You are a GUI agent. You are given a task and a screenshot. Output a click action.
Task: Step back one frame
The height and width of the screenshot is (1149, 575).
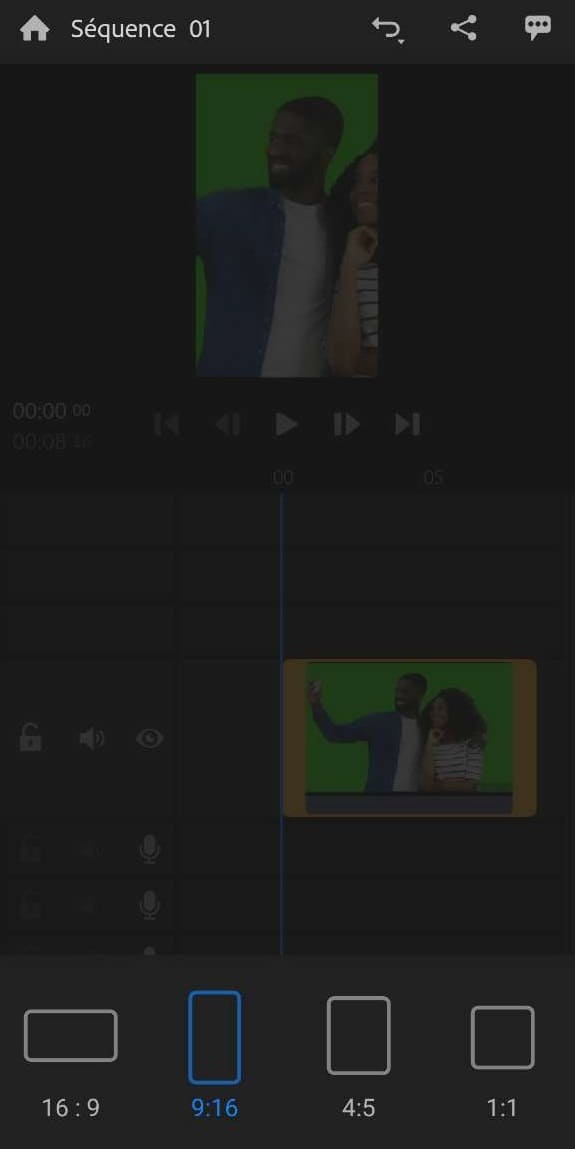226,424
